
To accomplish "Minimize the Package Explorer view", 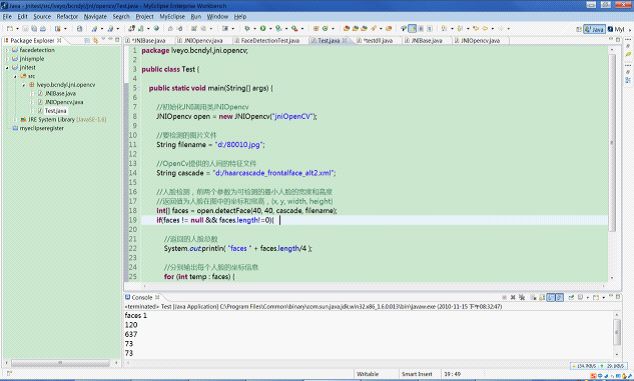I will pyautogui.click(x=110, y=39).
